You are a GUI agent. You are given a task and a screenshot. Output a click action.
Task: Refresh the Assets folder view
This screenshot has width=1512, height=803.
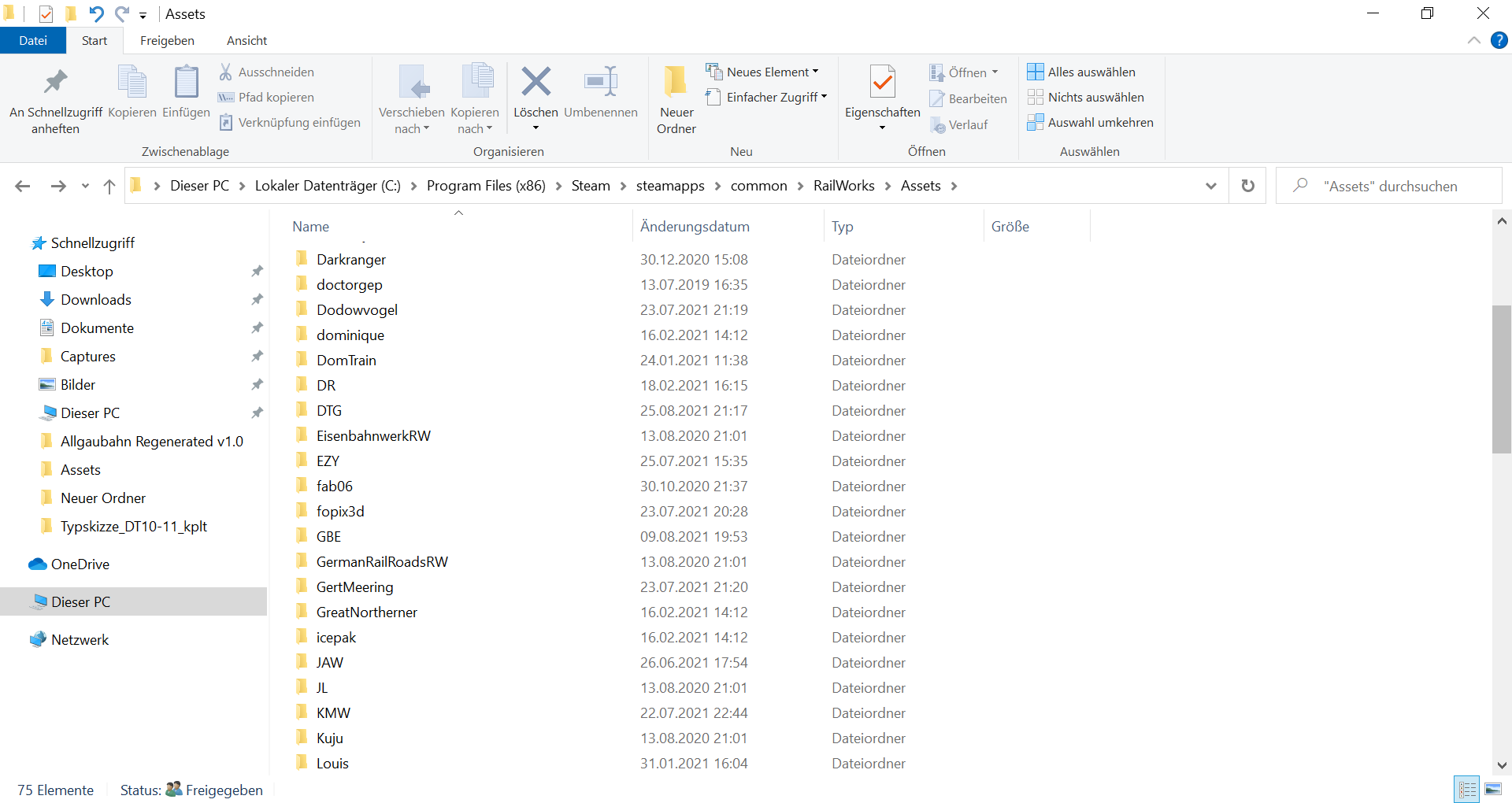pos(1247,186)
